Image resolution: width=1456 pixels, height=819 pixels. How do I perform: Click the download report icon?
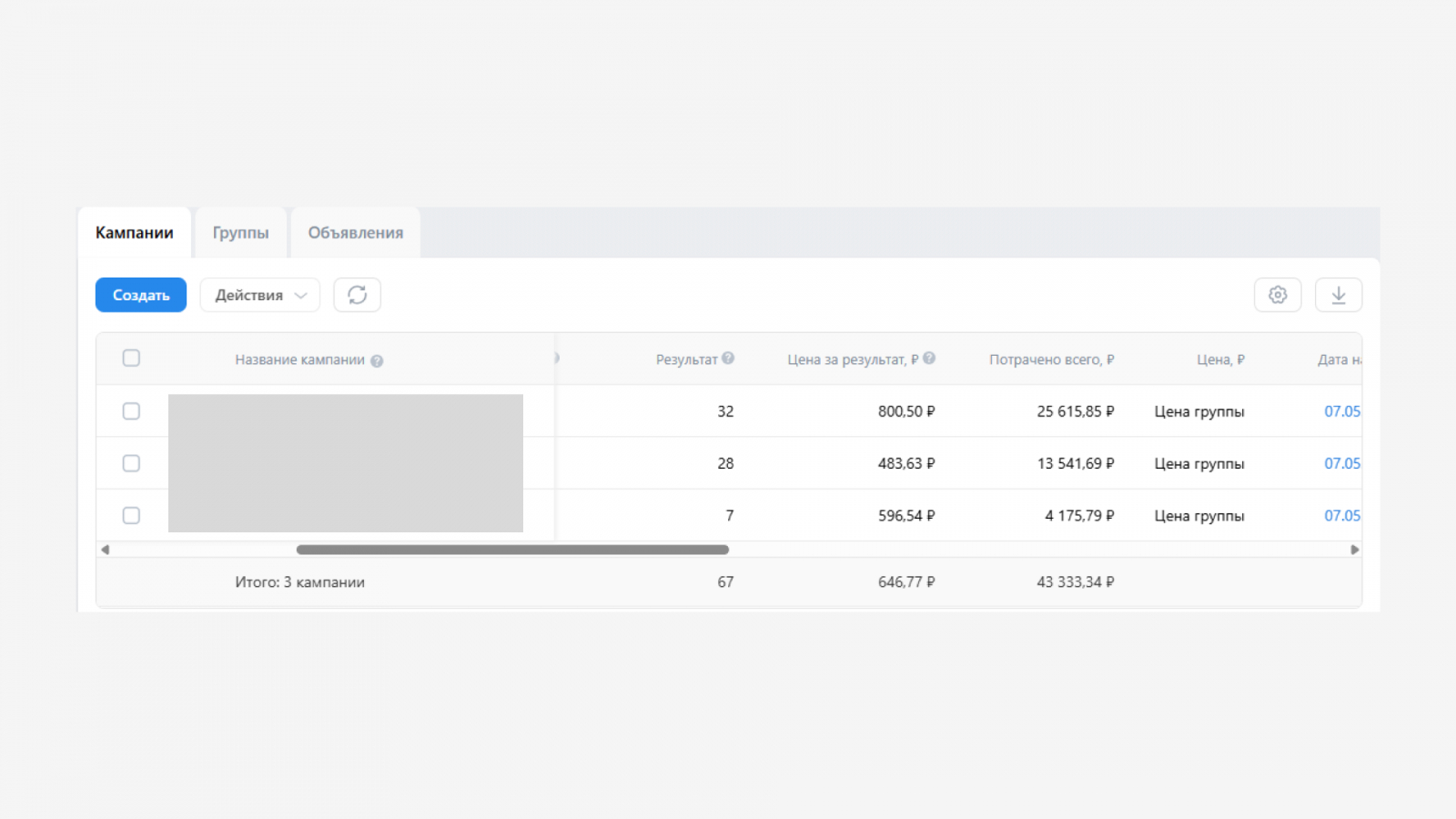click(x=1339, y=295)
